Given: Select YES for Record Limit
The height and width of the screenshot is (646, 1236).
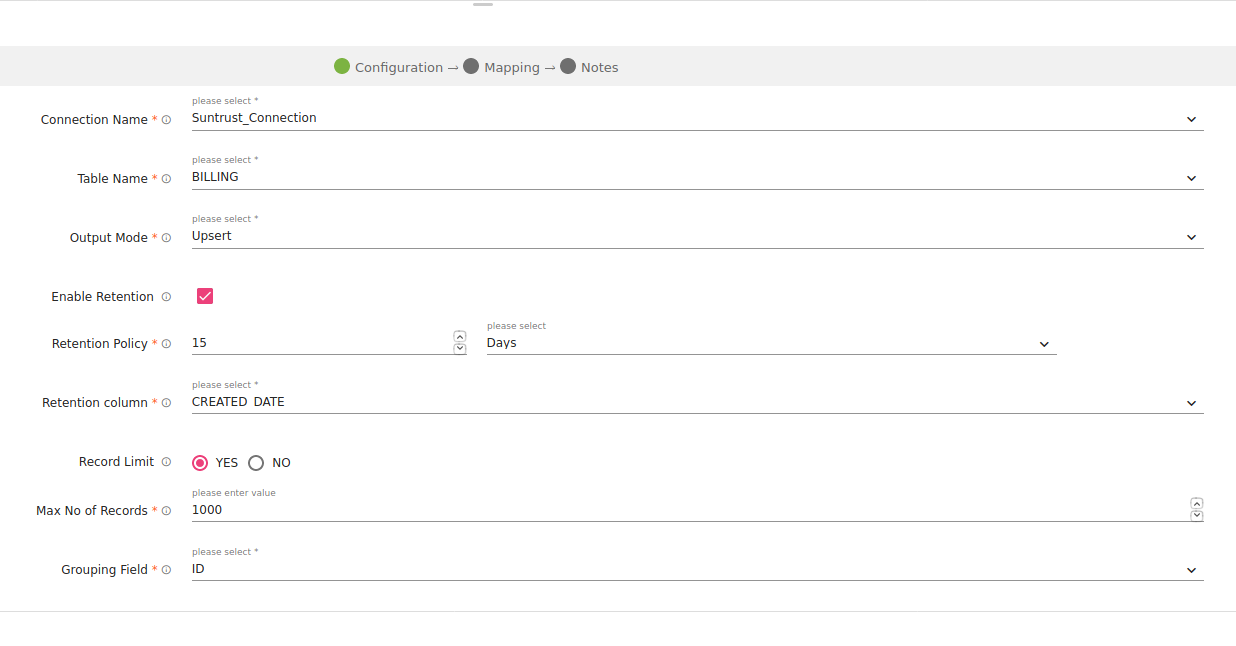Looking at the screenshot, I should [x=200, y=463].
